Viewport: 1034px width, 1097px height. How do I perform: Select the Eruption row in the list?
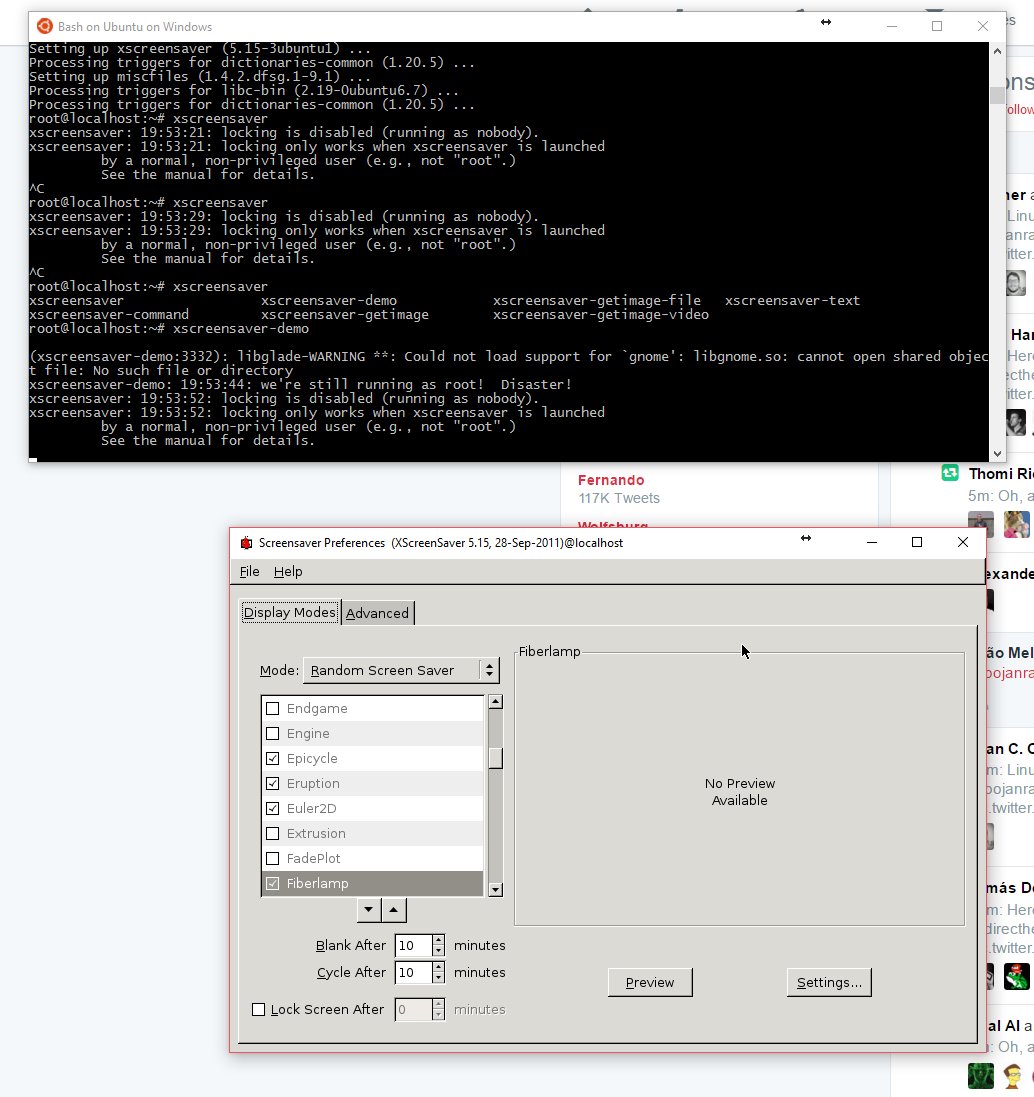tap(373, 784)
